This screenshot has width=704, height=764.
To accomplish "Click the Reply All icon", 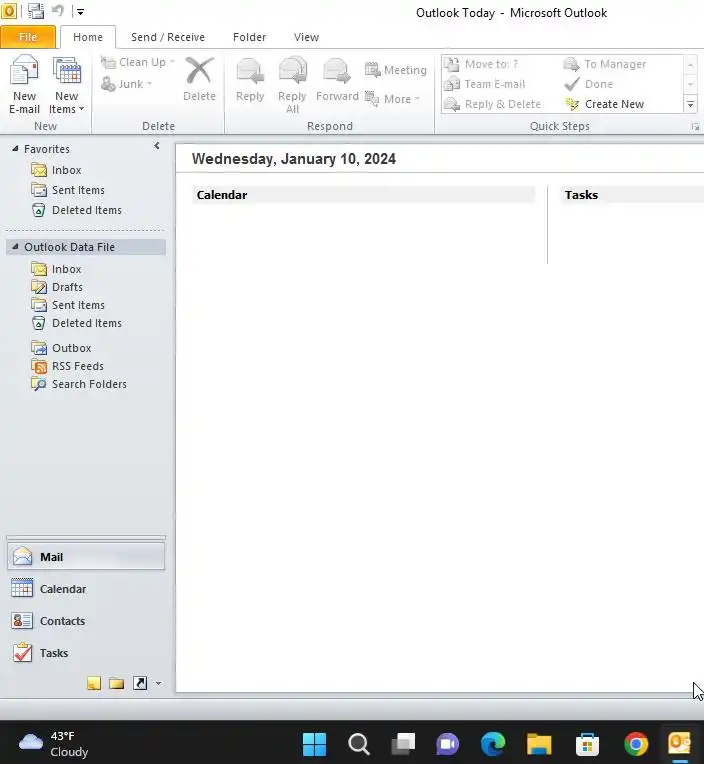I will pyautogui.click(x=292, y=85).
